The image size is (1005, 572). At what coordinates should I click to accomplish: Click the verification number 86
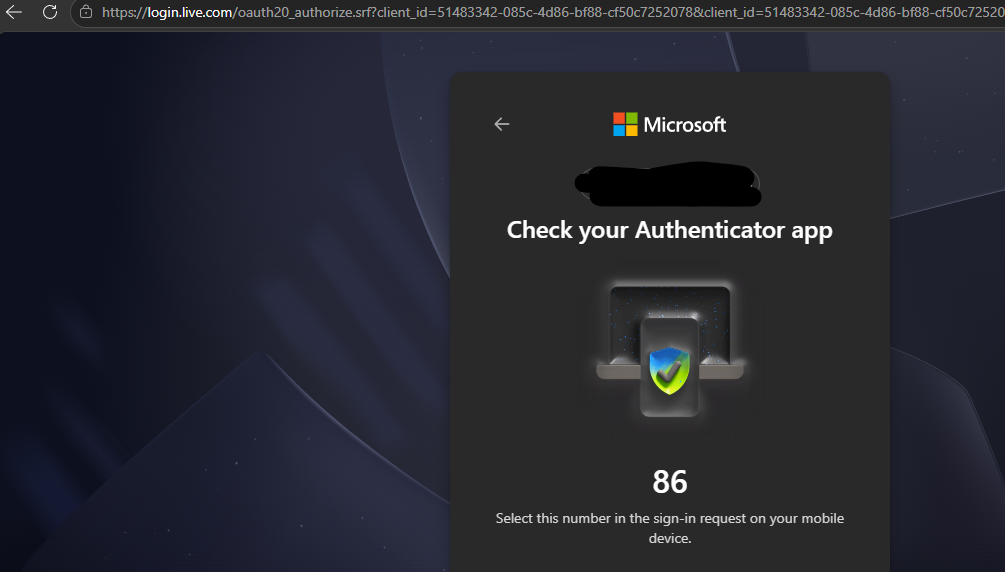[x=670, y=482]
